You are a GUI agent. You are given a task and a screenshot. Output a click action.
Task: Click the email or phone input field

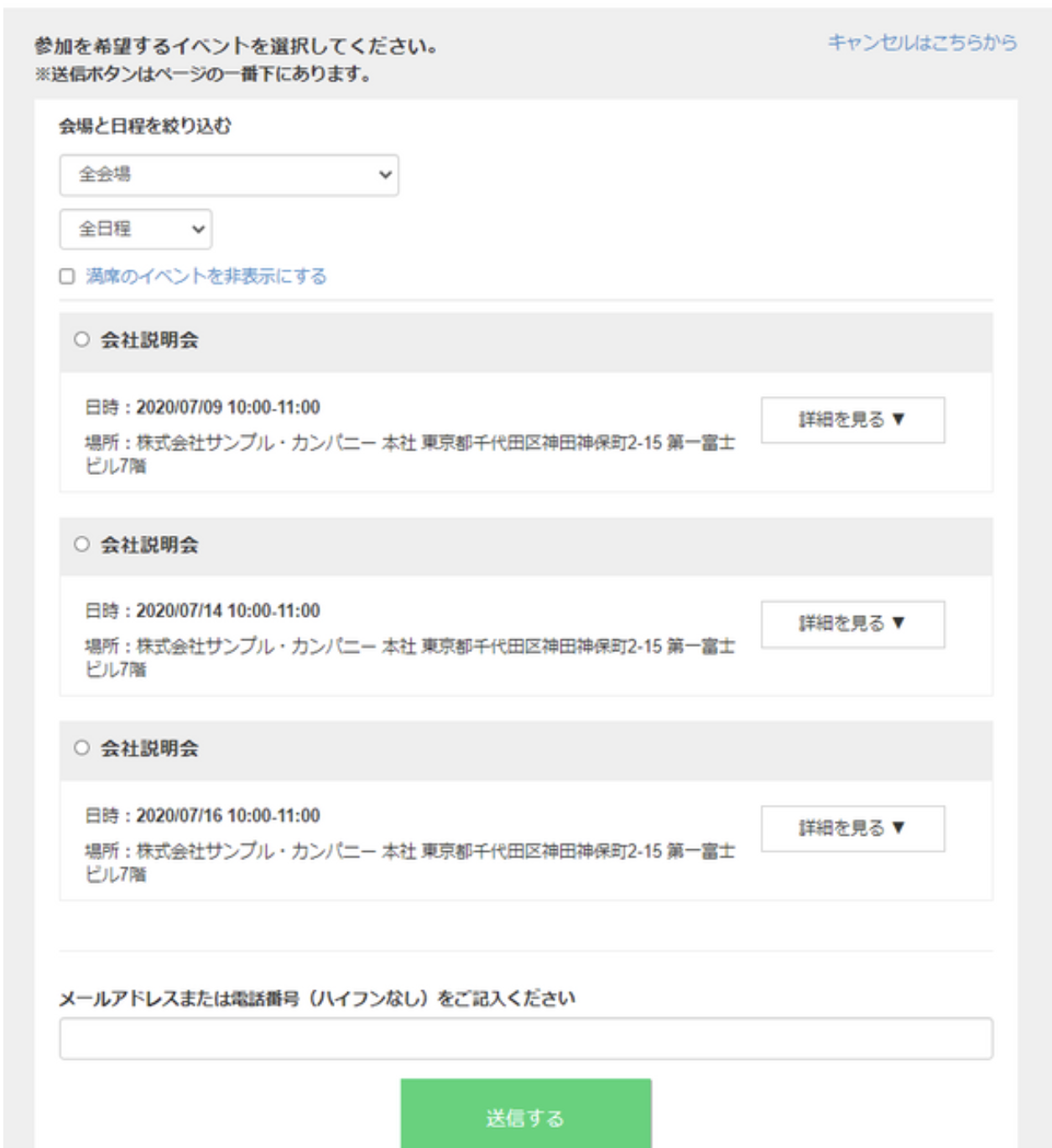tap(526, 1037)
